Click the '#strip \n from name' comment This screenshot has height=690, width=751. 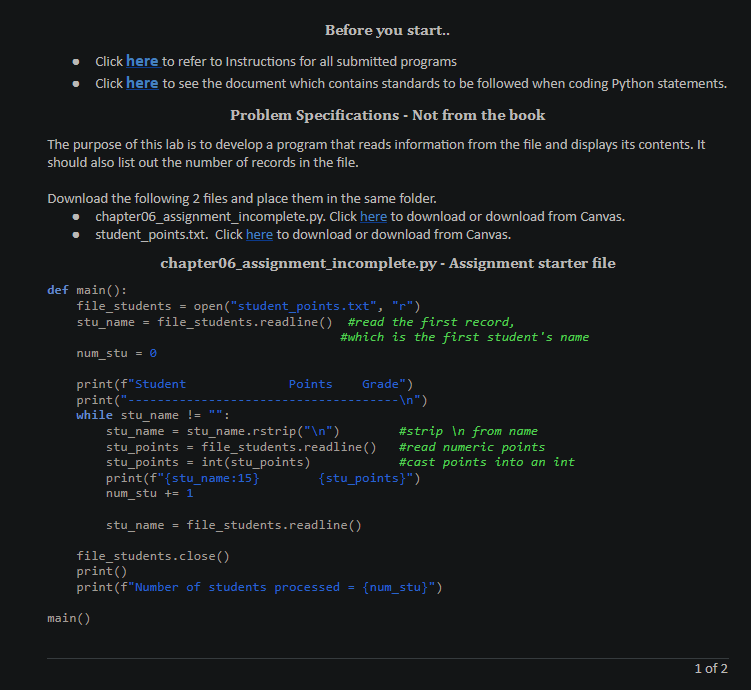(468, 431)
